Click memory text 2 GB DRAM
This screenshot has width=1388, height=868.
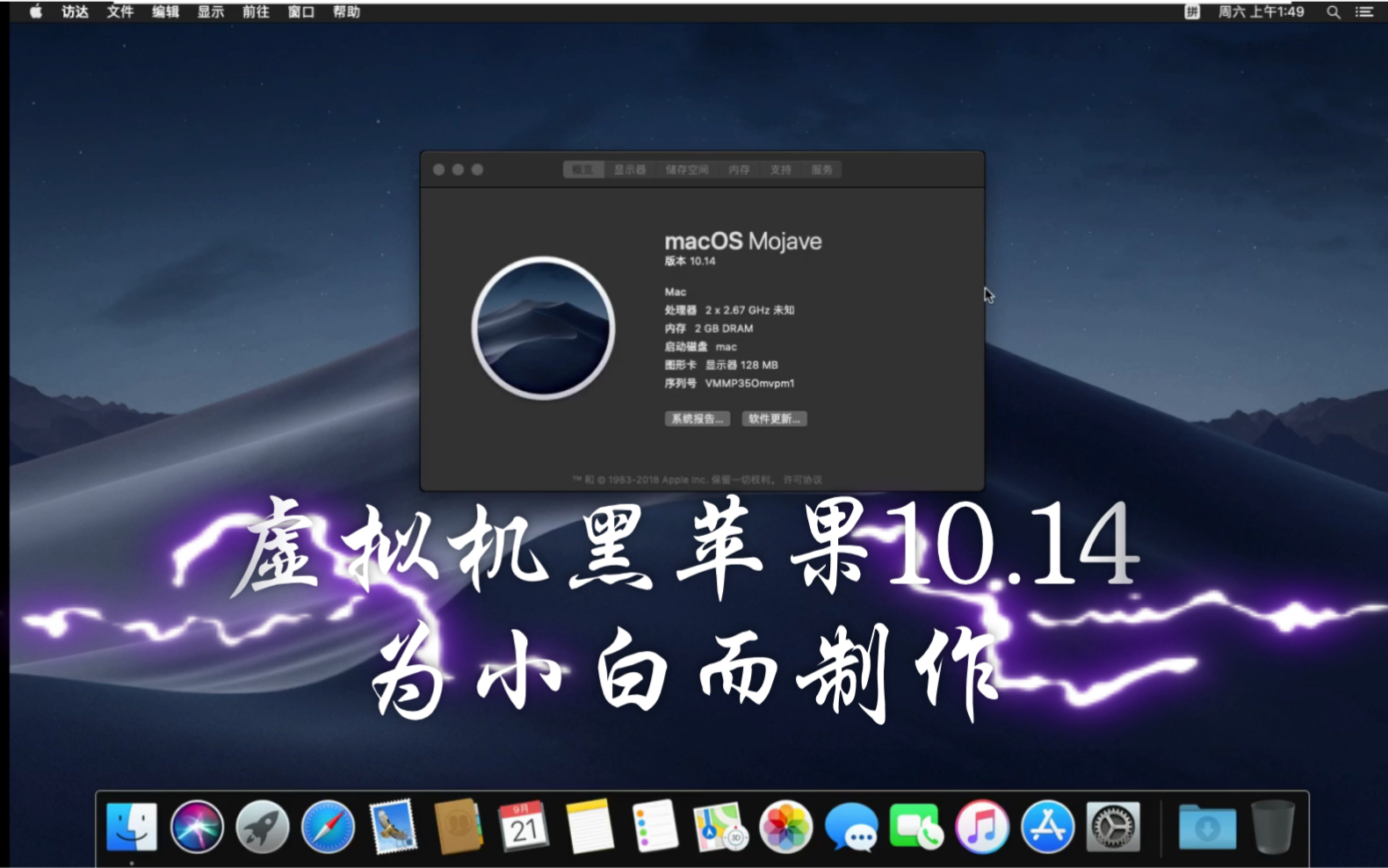click(x=724, y=329)
